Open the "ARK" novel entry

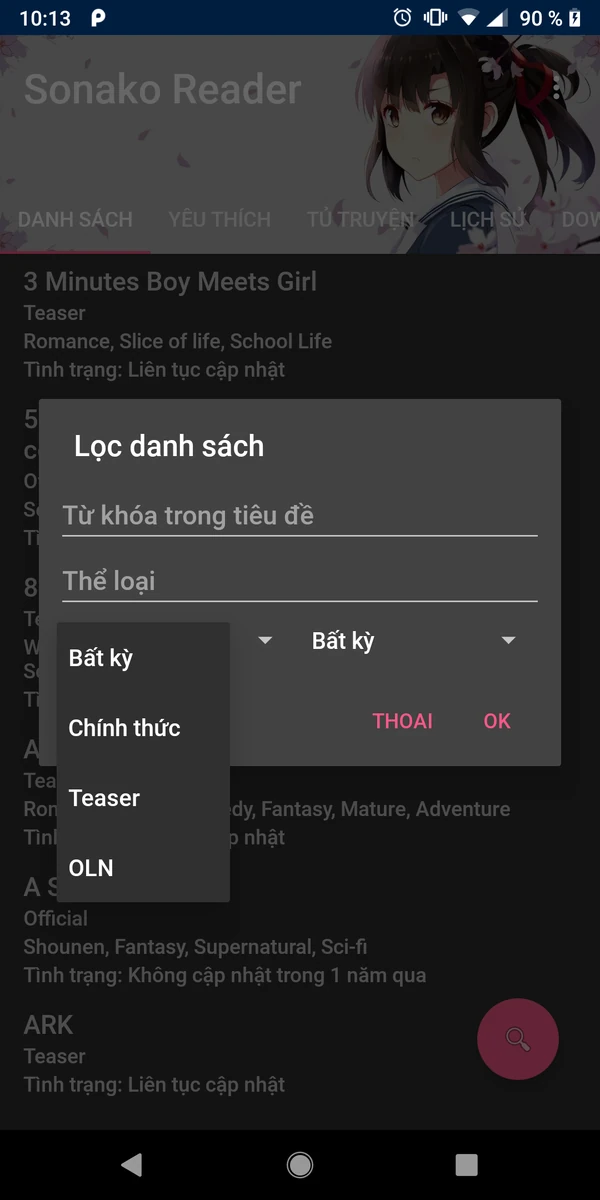(x=46, y=1024)
